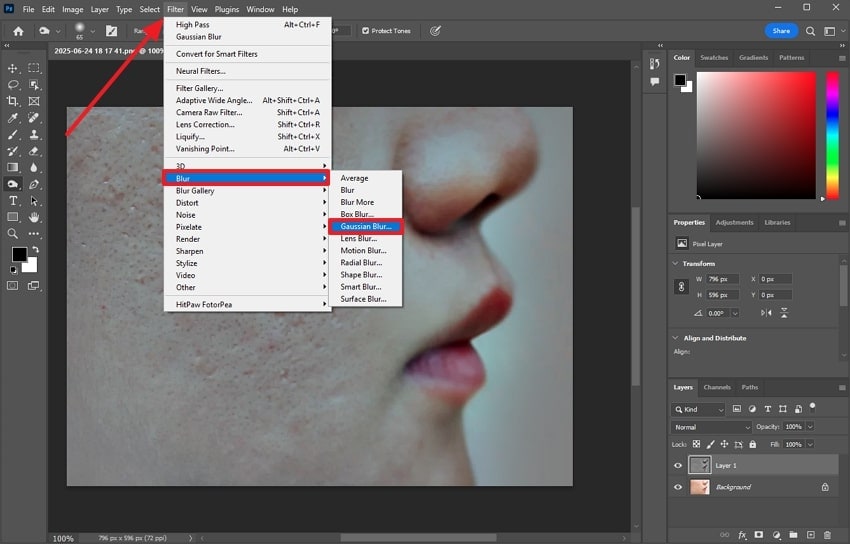Open the layer fx styles menu
Viewport: 850px width, 544px height.
742,535
